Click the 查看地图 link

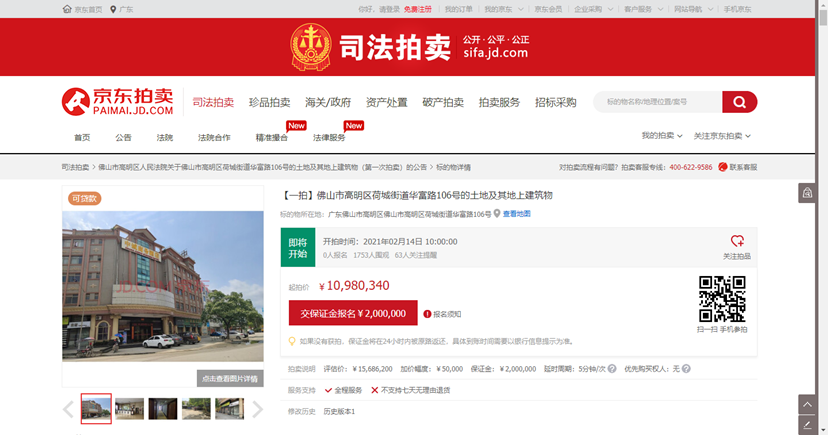point(516,214)
